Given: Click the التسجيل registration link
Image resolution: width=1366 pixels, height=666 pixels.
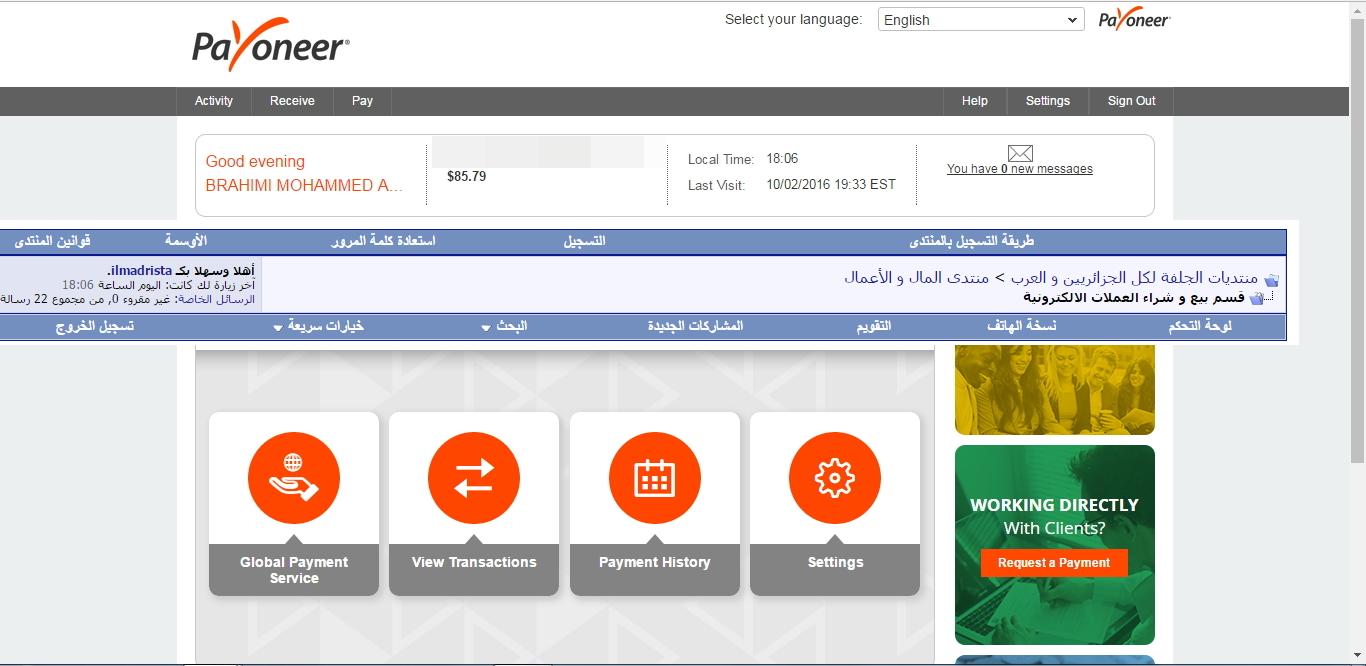Looking at the screenshot, I should 584,241.
